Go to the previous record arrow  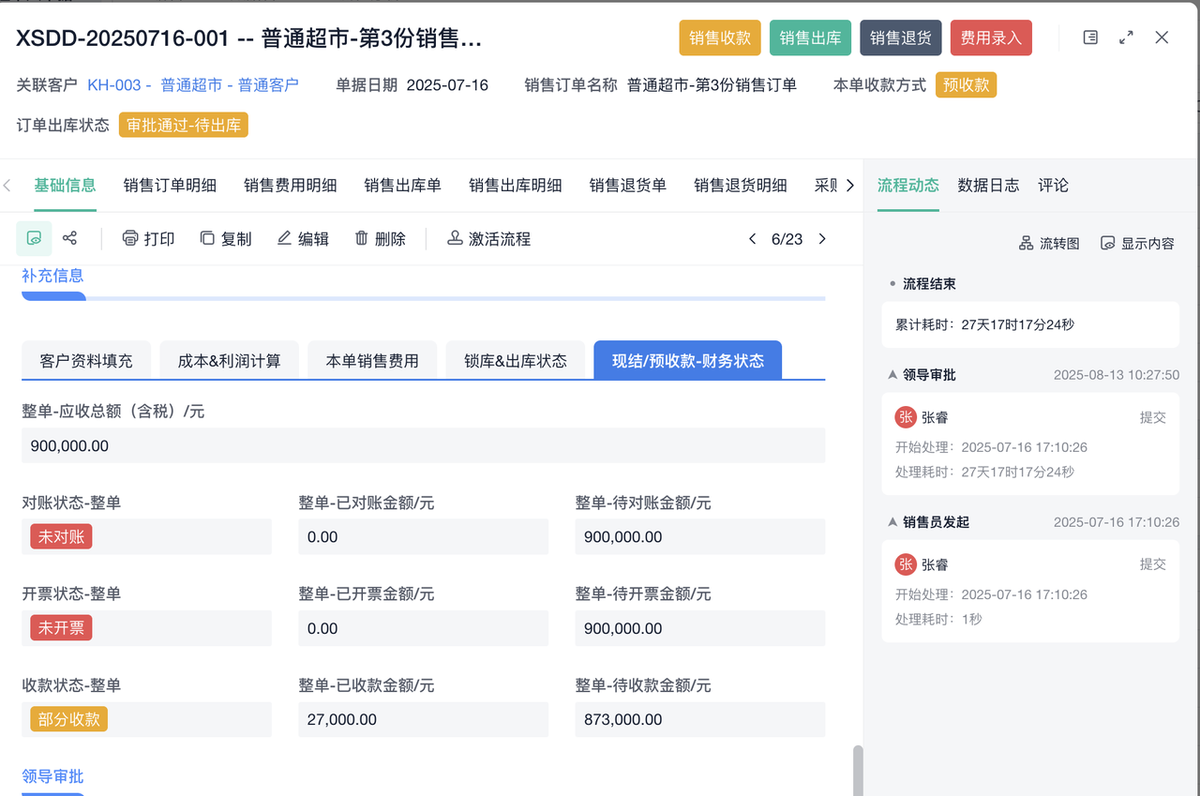[753, 239]
